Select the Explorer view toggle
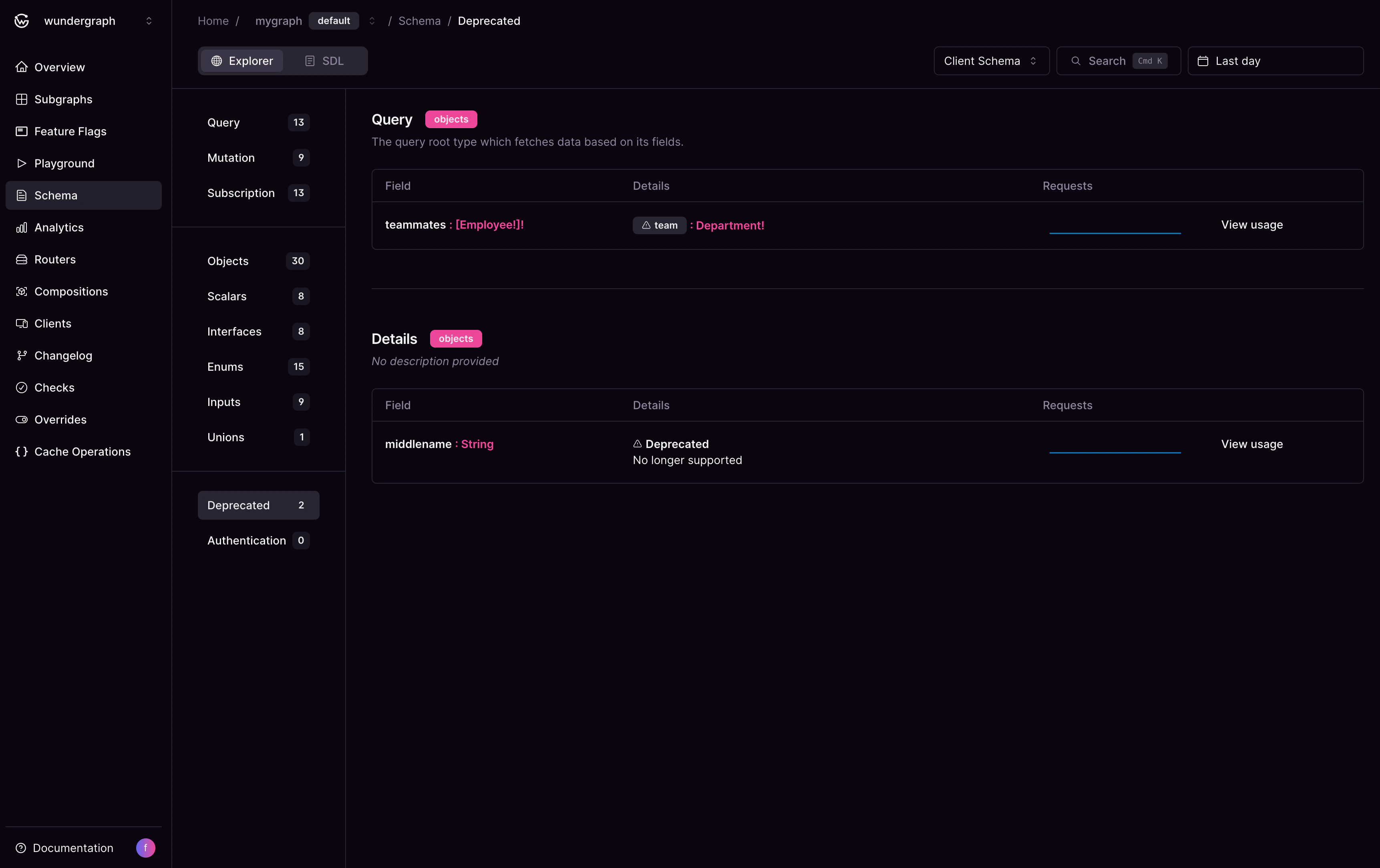The image size is (1380, 868). [242, 61]
